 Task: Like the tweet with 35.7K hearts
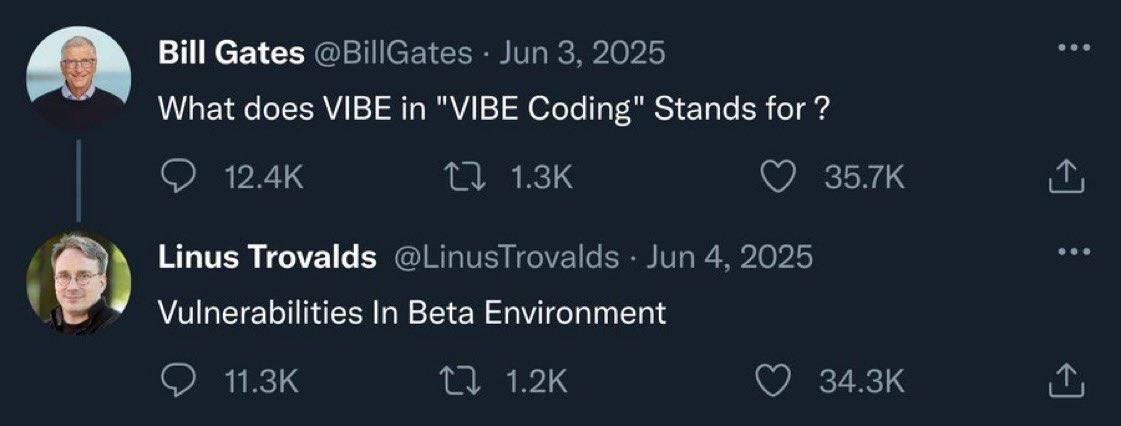click(x=777, y=178)
